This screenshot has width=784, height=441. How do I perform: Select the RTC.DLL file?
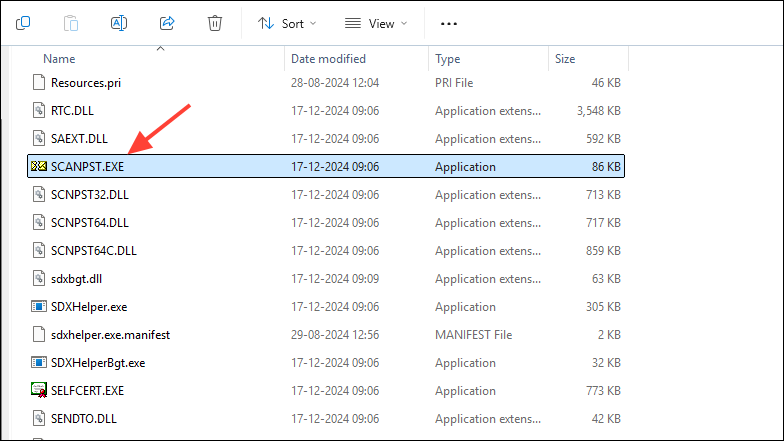[72, 110]
